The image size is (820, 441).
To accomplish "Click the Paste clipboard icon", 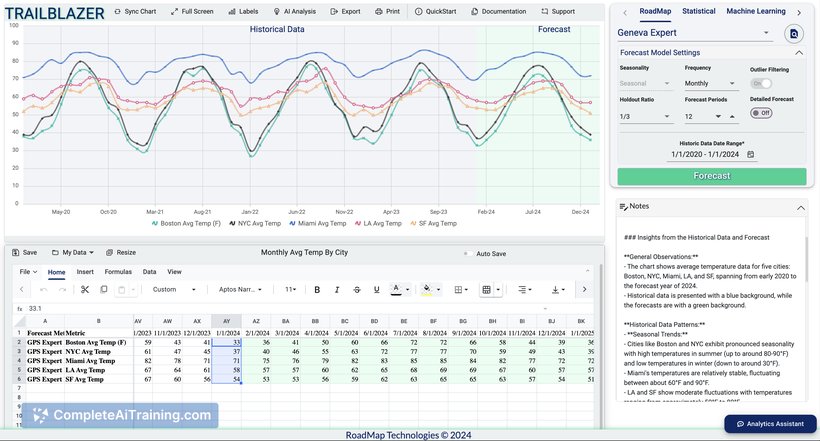I will click(122, 290).
